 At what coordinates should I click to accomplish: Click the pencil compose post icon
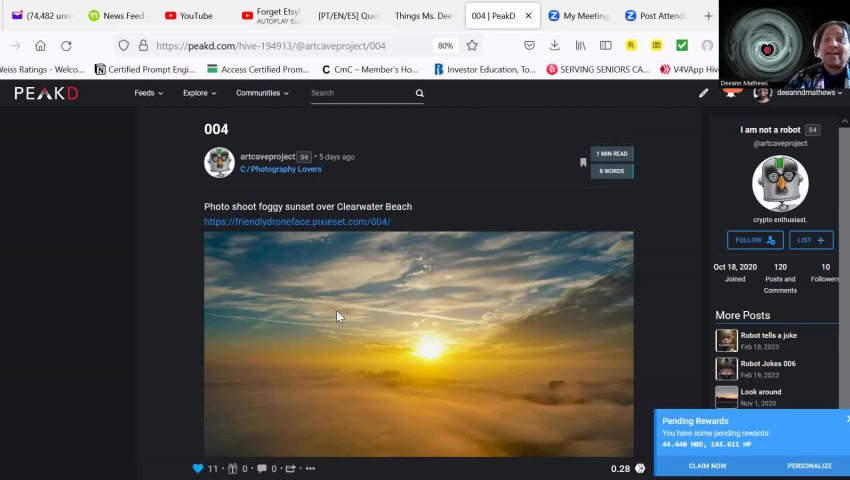pos(704,93)
